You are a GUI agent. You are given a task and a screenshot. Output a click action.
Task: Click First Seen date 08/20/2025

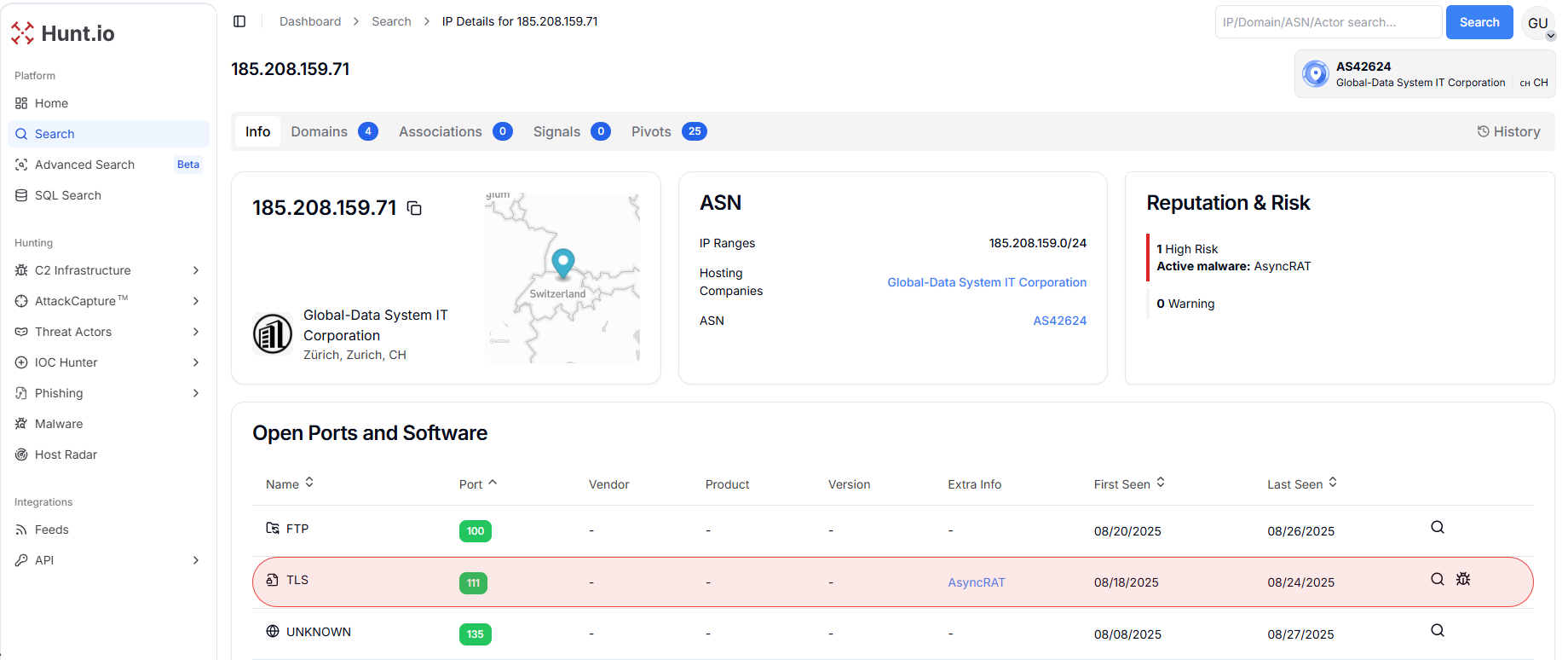[x=1127, y=531]
